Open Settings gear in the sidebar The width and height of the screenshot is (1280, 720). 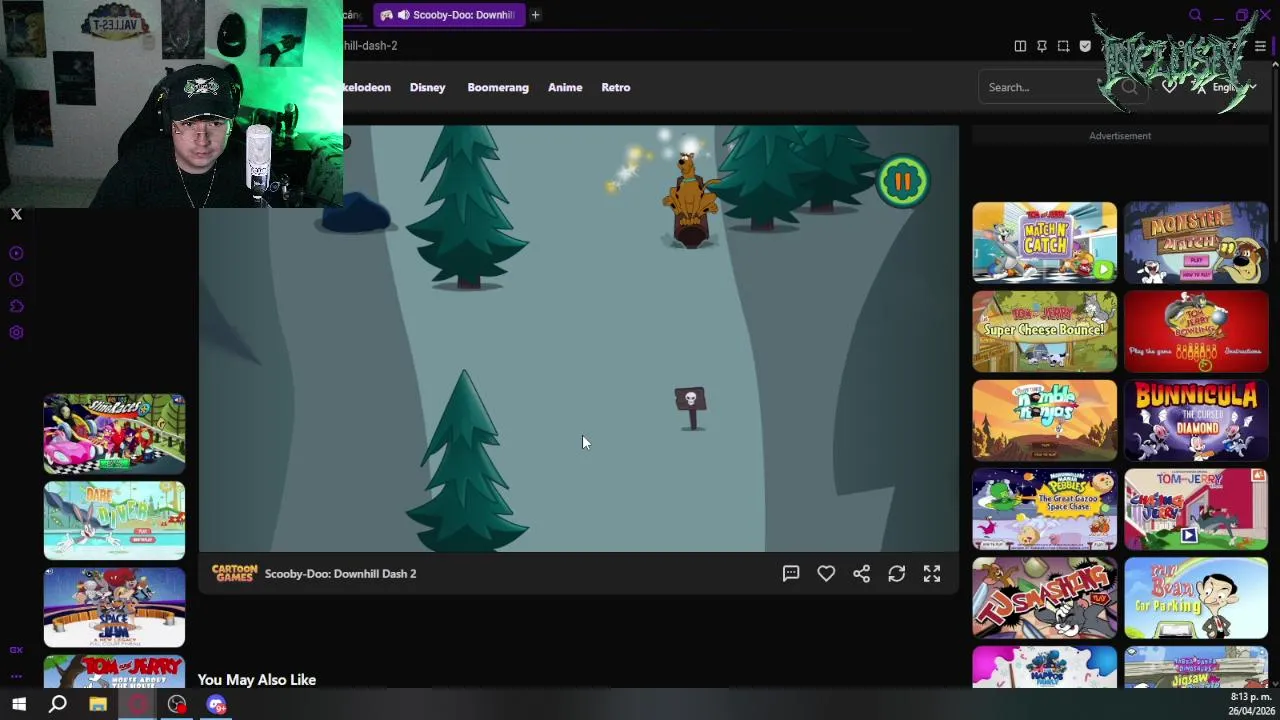point(16,333)
